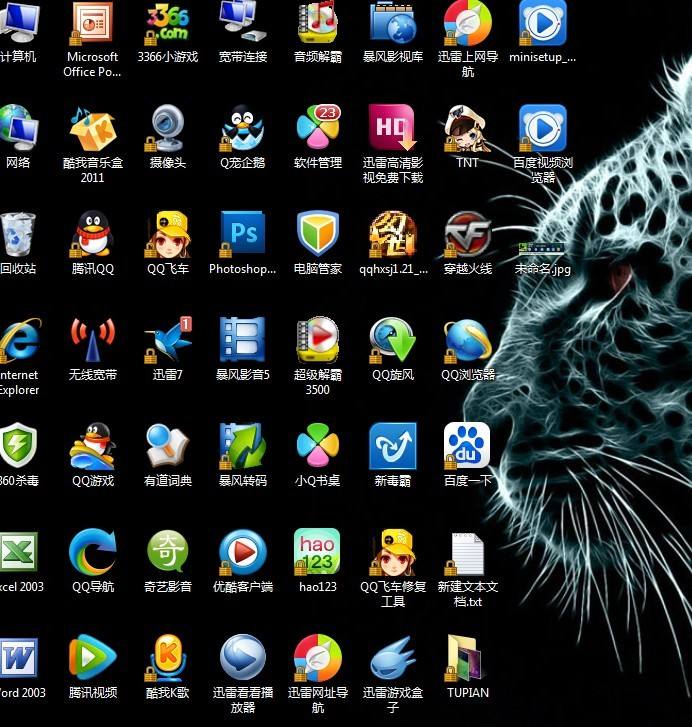
Task: Open 迅雷网址导航 icon
Action: tap(317, 658)
